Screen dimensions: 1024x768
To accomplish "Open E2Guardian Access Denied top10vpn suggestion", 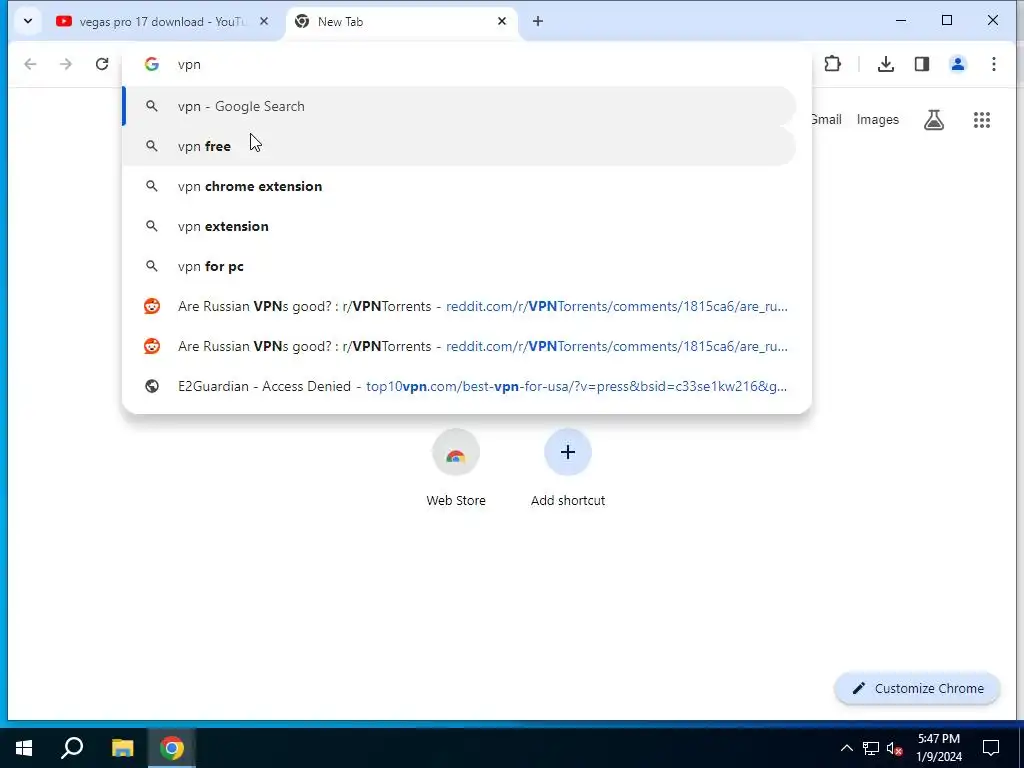I will tap(460, 386).
